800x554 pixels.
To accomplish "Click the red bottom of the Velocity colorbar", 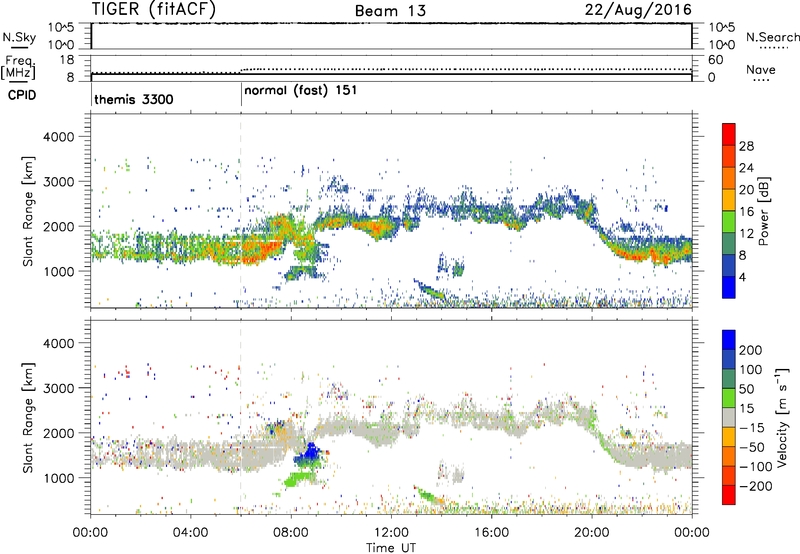I will pyautogui.click(x=729, y=495).
